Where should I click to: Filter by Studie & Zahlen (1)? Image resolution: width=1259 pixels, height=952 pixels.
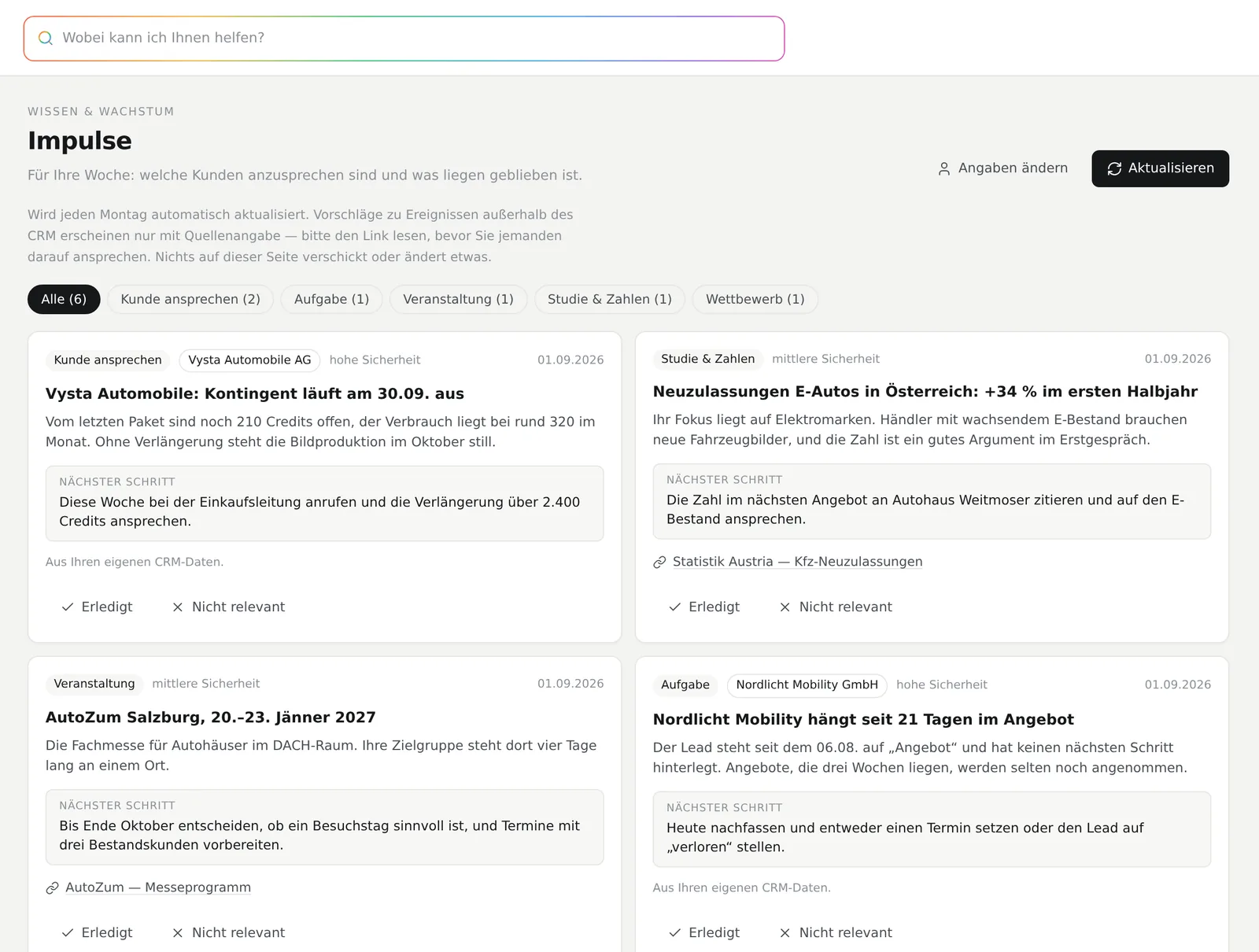pos(610,299)
